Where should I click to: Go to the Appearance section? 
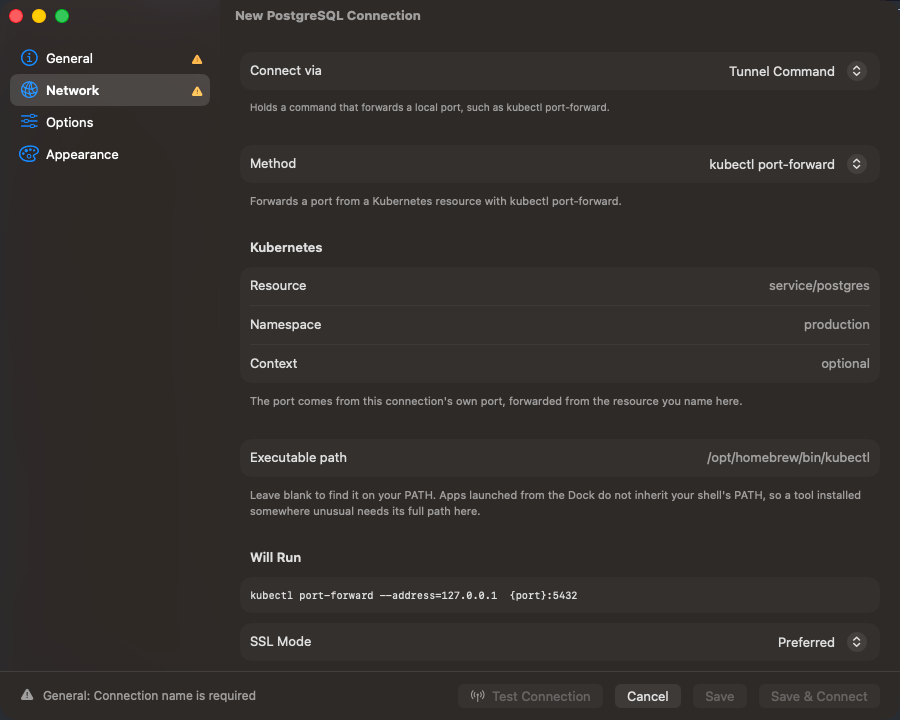110,154
